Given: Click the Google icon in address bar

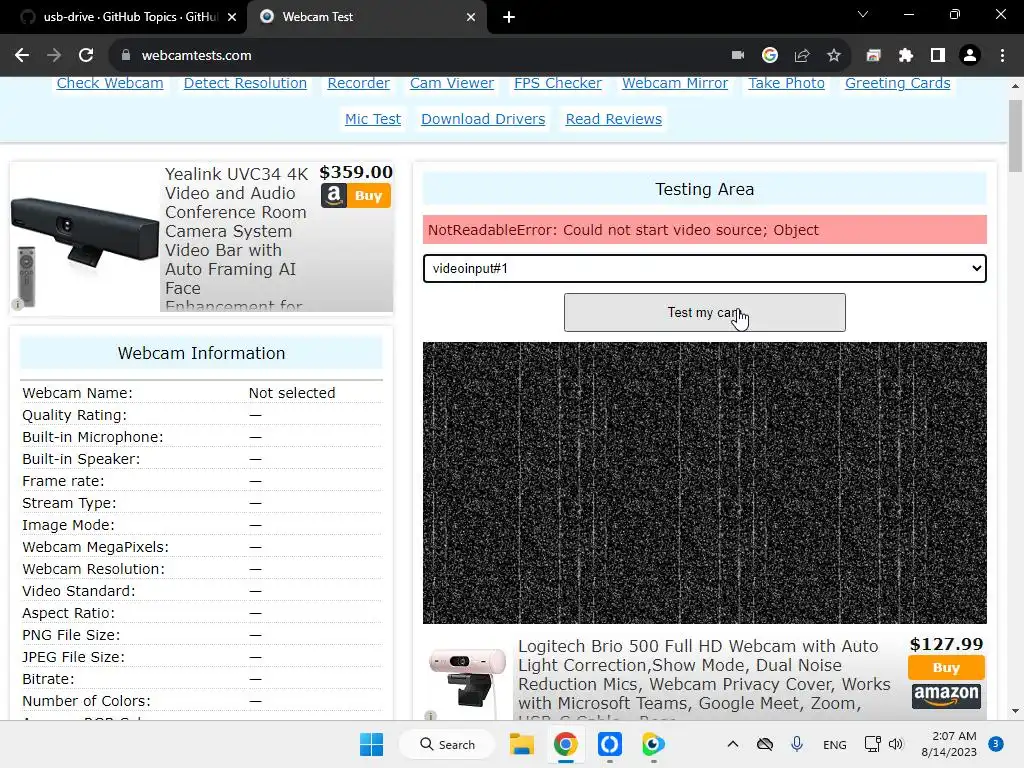Looking at the screenshot, I should 770,56.
